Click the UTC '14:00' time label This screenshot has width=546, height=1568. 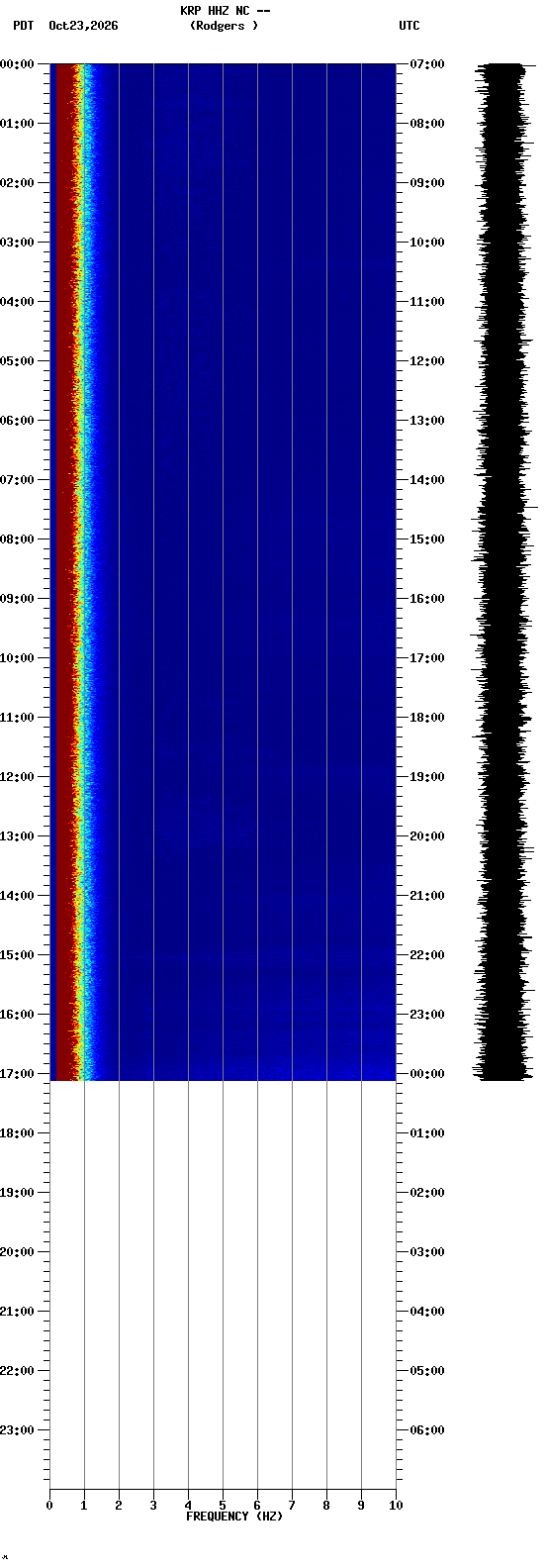[x=426, y=480]
